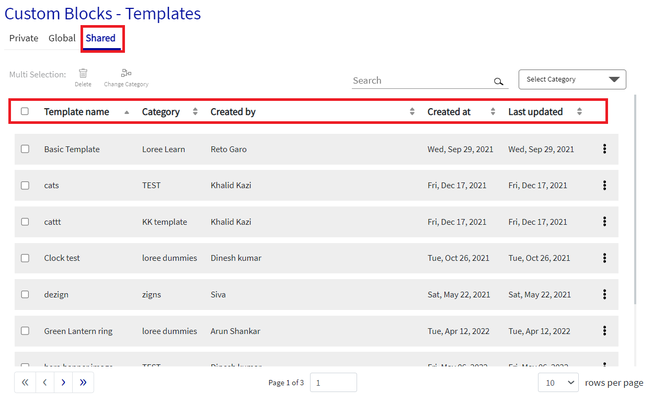Click Reto Garo creator name

click(x=228, y=149)
